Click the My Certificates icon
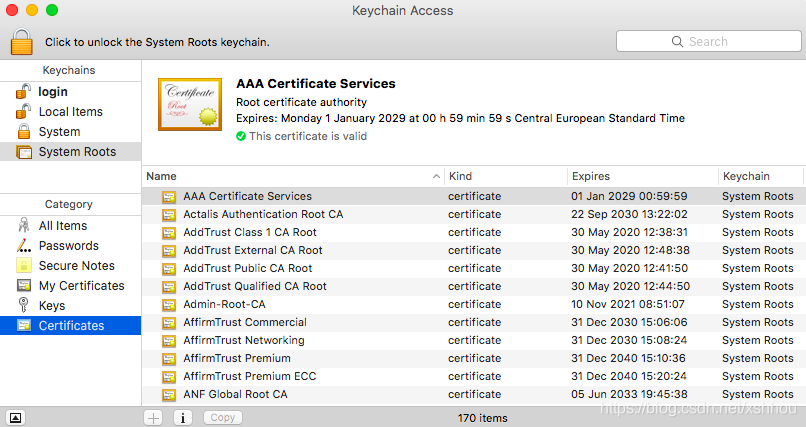This screenshot has width=806, height=427. click(24, 285)
